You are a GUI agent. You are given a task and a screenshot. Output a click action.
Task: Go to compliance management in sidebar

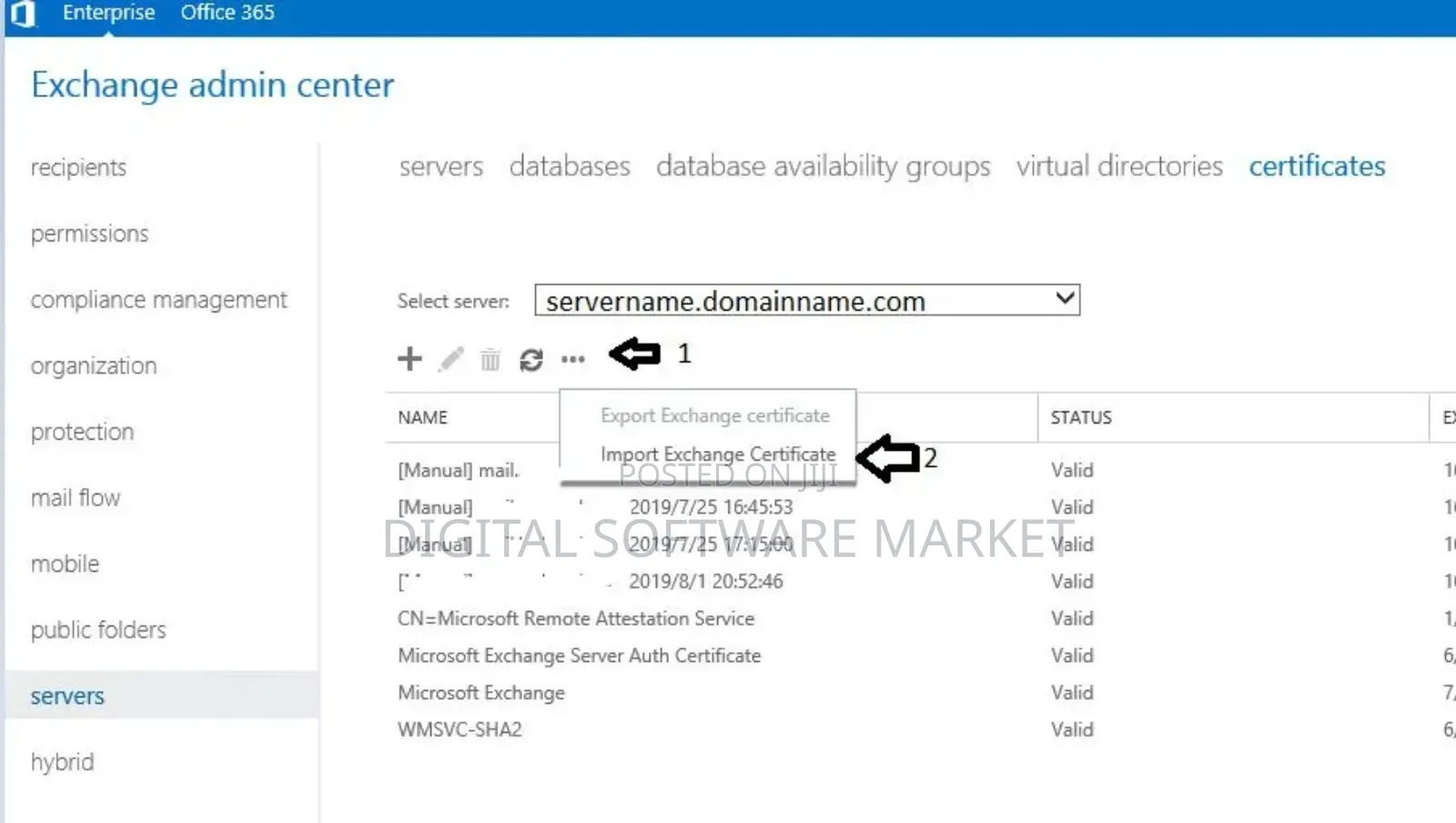tap(159, 300)
